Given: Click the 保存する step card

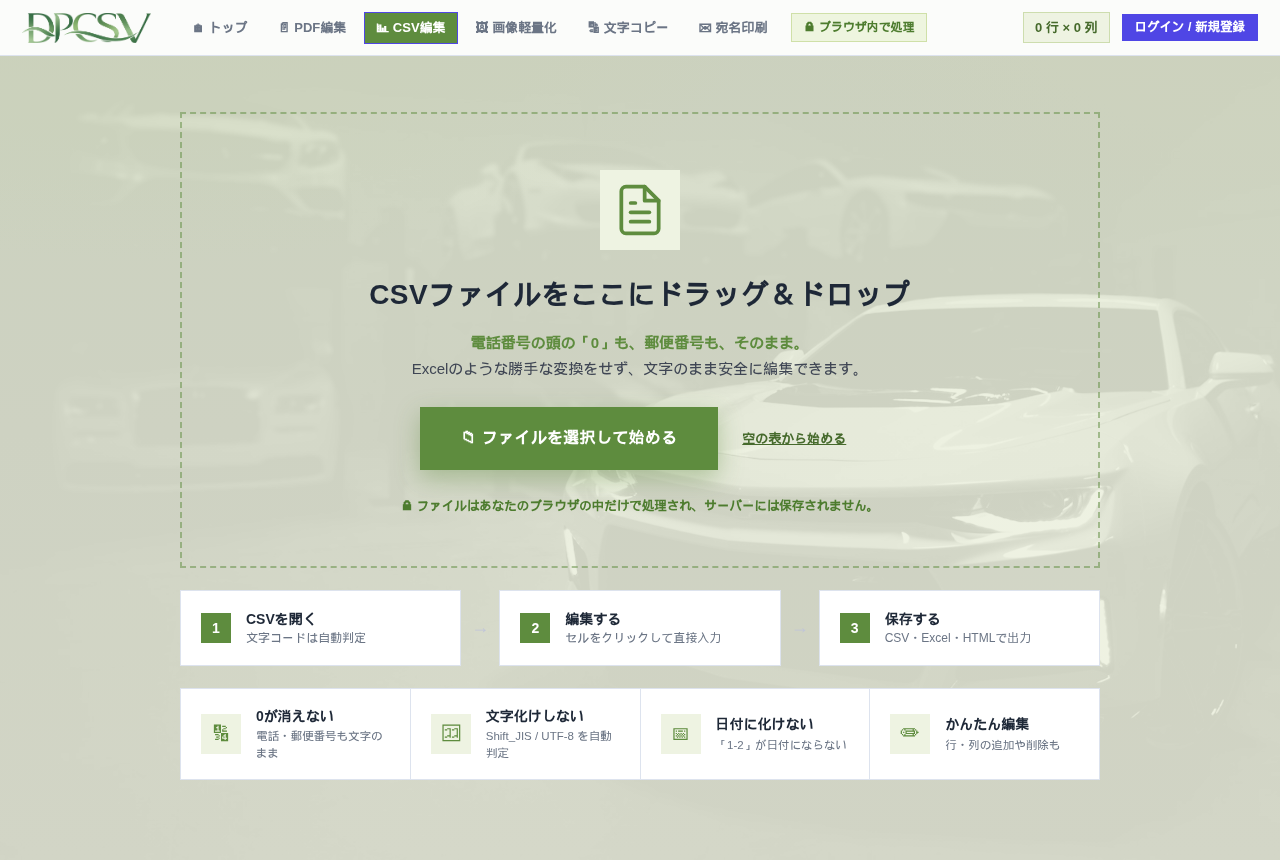Looking at the screenshot, I should pyautogui.click(x=959, y=628).
